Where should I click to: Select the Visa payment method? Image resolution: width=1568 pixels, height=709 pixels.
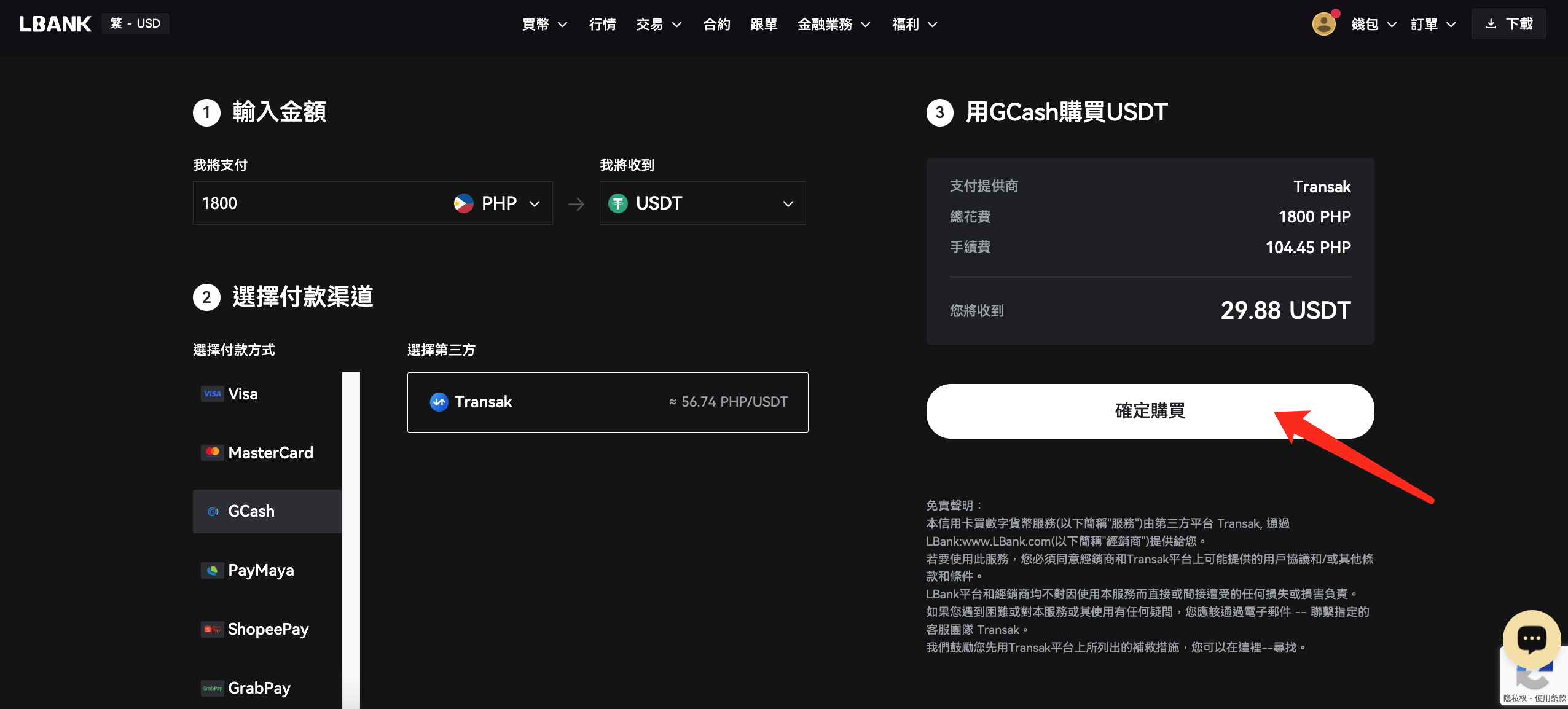point(267,394)
